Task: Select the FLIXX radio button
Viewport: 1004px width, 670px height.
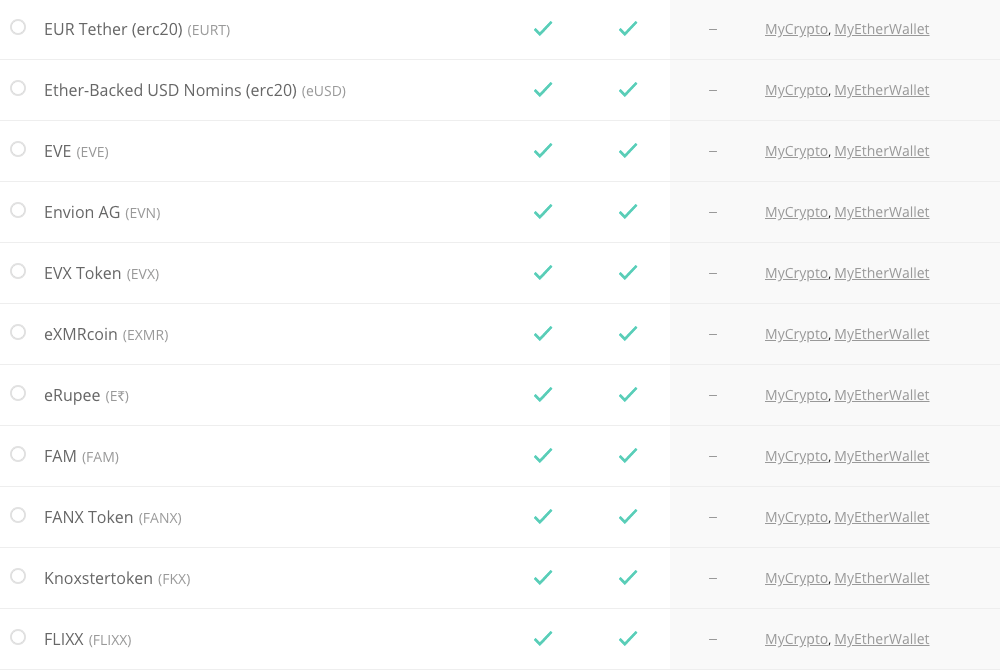Action: 18,637
